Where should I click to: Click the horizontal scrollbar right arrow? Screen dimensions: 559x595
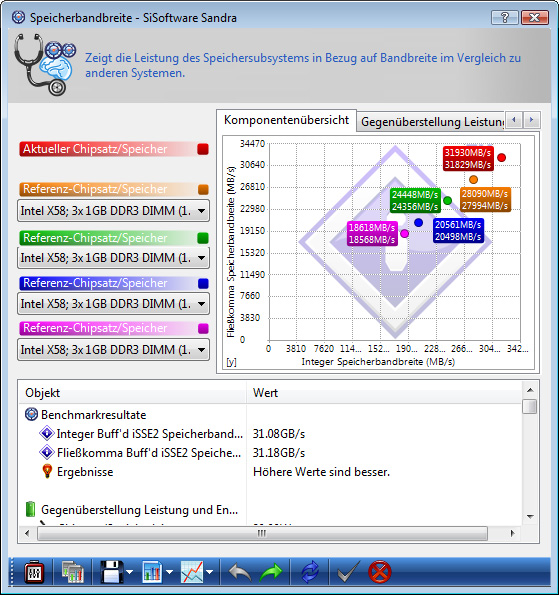pos(513,533)
